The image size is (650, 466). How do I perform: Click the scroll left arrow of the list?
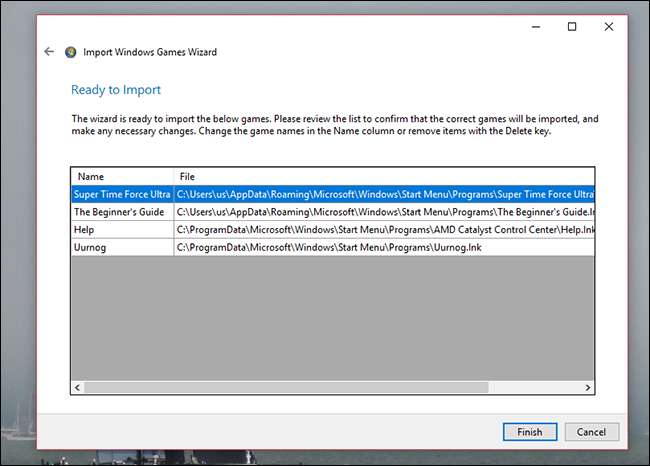pyautogui.click(x=78, y=387)
